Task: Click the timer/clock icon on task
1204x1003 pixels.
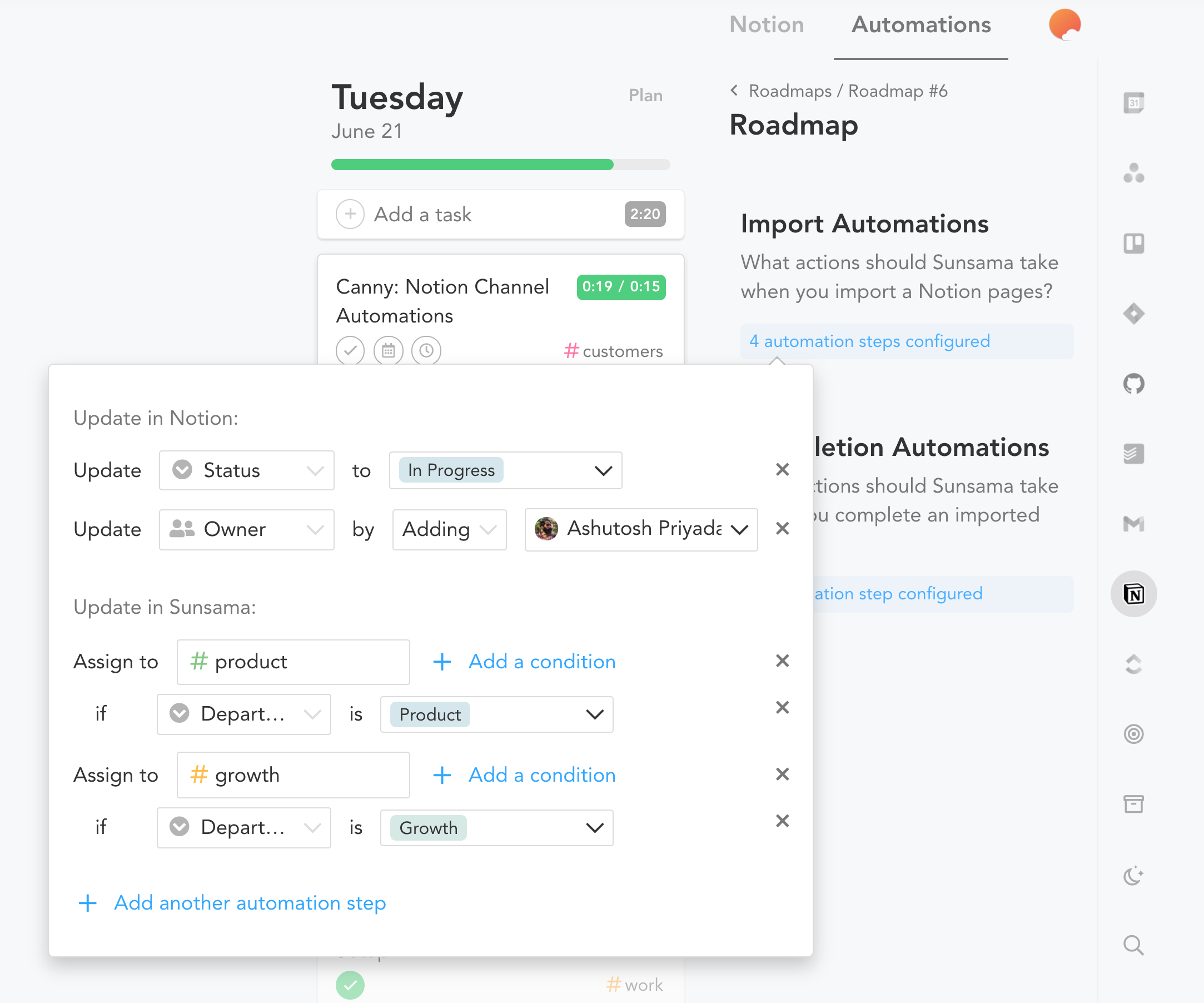Action: [x=425, y=351]
